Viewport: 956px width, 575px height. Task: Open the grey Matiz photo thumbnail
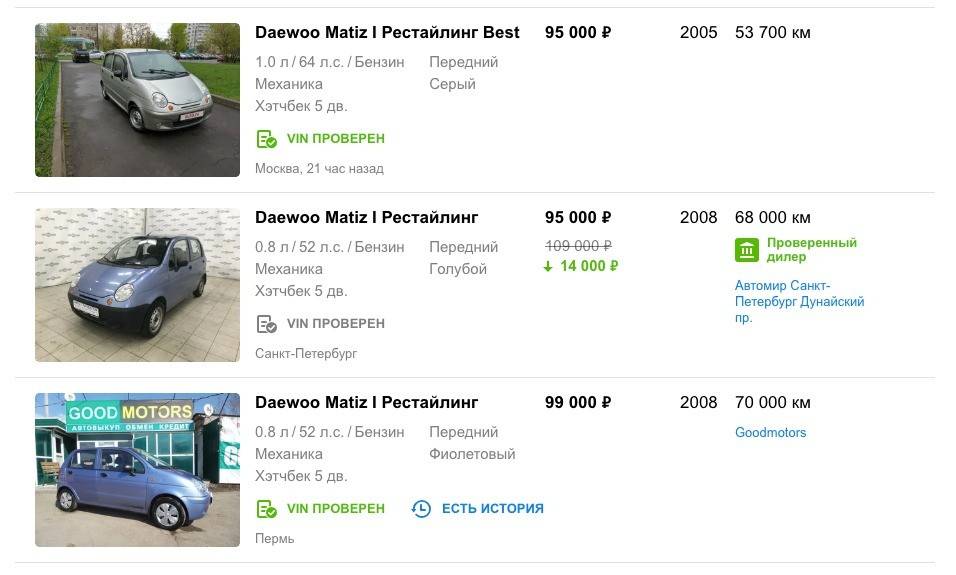137,100
